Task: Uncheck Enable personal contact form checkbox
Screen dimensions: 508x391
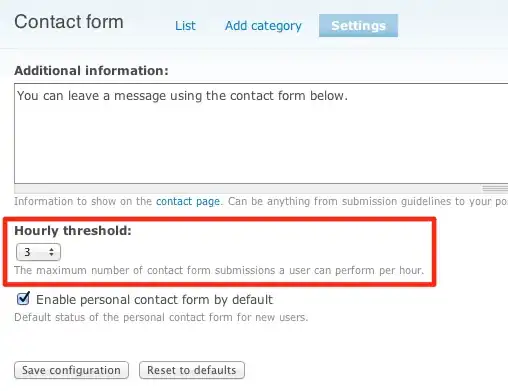Action: tap(23, 299)
